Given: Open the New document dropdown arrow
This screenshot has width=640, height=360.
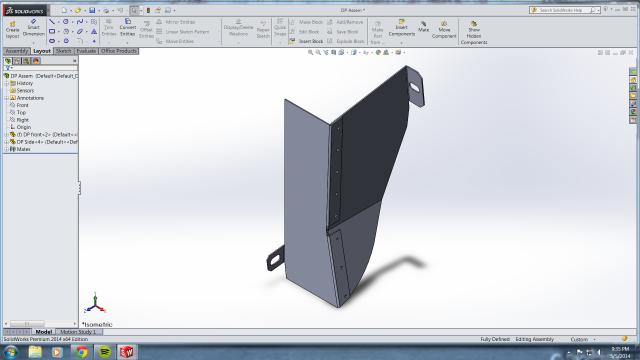Looking at the screenshot, I should tap(71, 11).
